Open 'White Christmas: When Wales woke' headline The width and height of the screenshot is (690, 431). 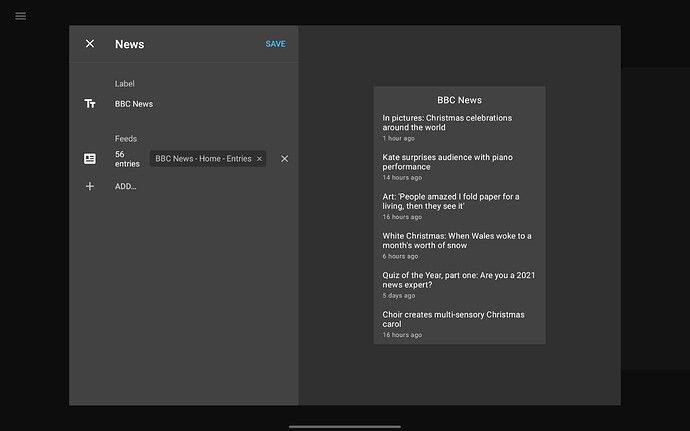(x=457, y=240)
